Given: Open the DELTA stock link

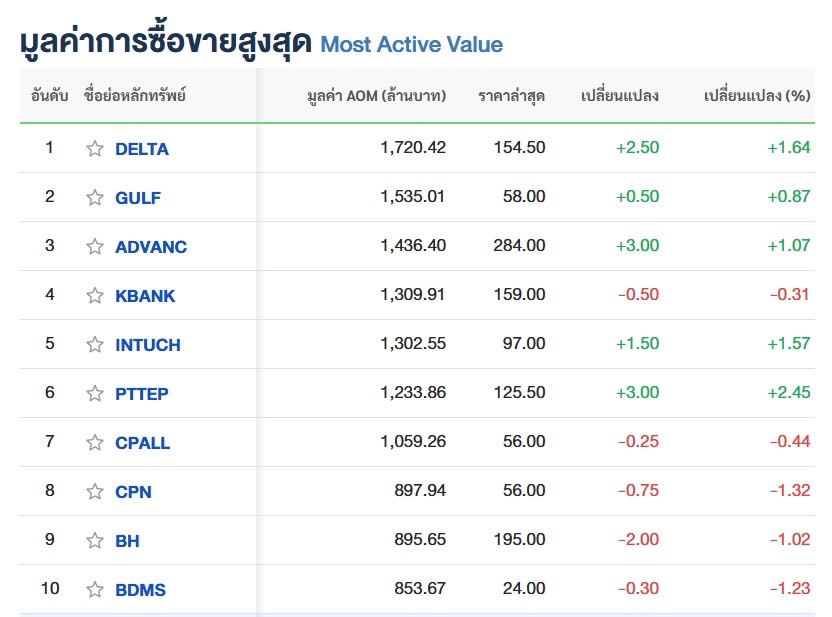Looking at the screenshot, I should pos(142,149).
